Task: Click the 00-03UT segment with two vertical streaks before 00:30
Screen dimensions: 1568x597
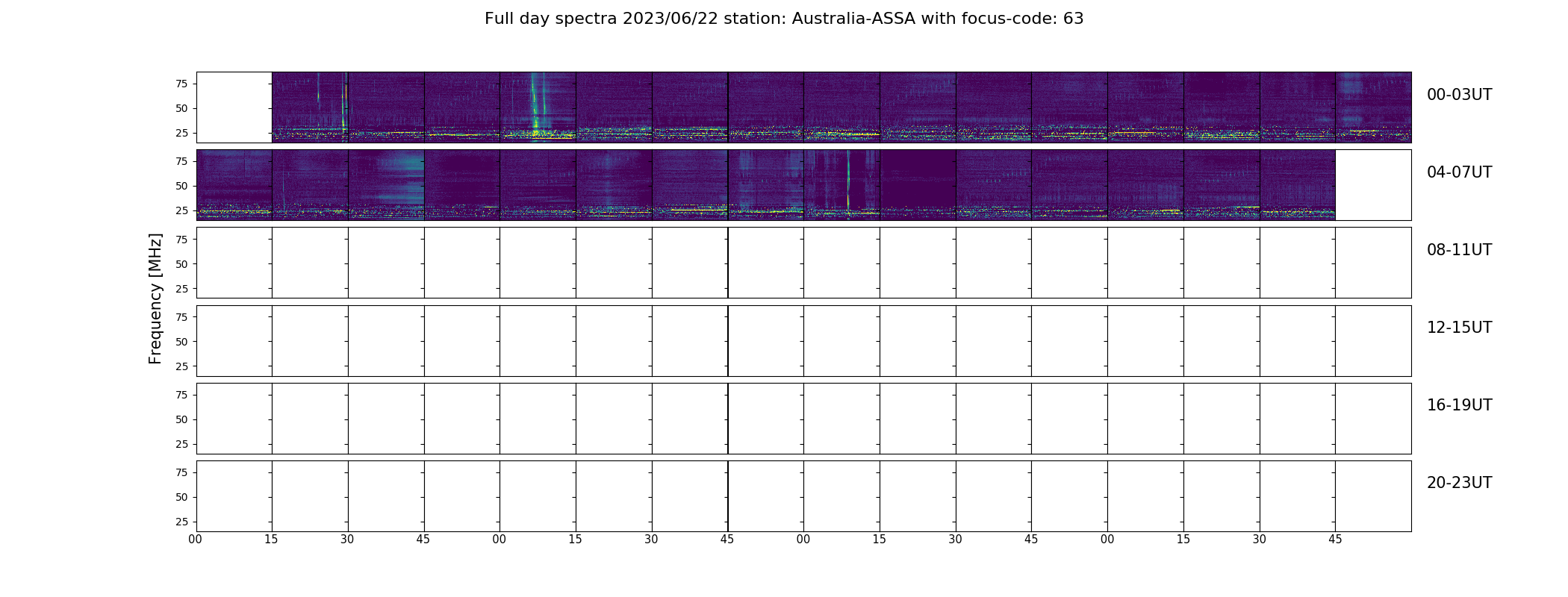Action: tap(310, 107)
